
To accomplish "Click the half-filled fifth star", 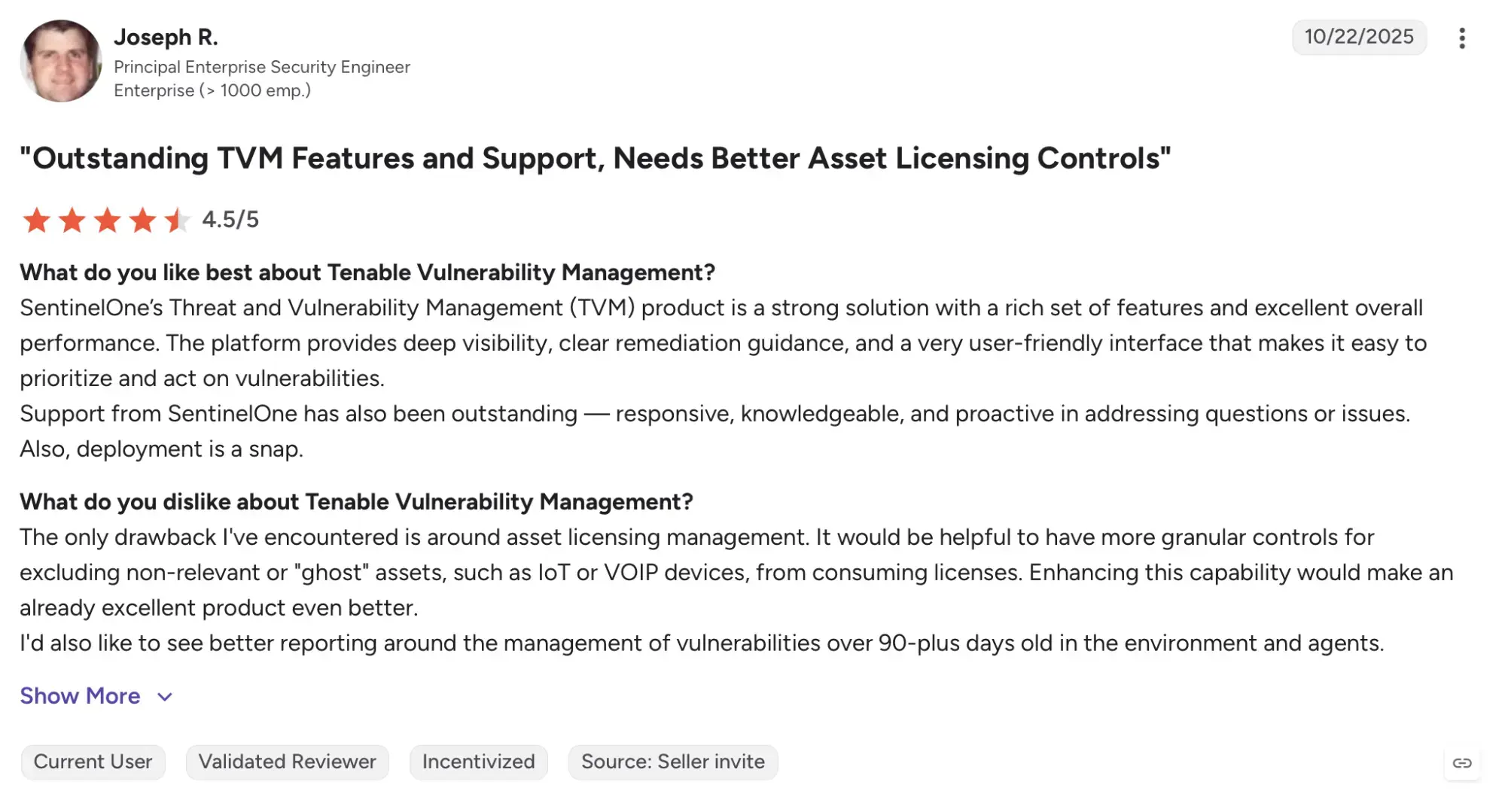I will [x=178, y=220].
